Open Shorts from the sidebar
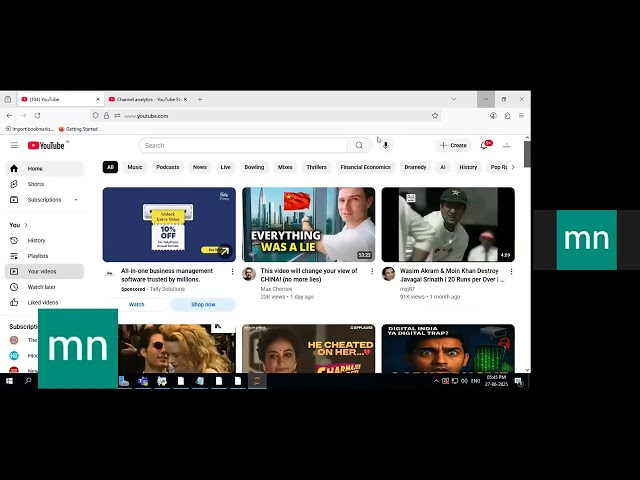The image size is (640, 480). pos(44,184)
